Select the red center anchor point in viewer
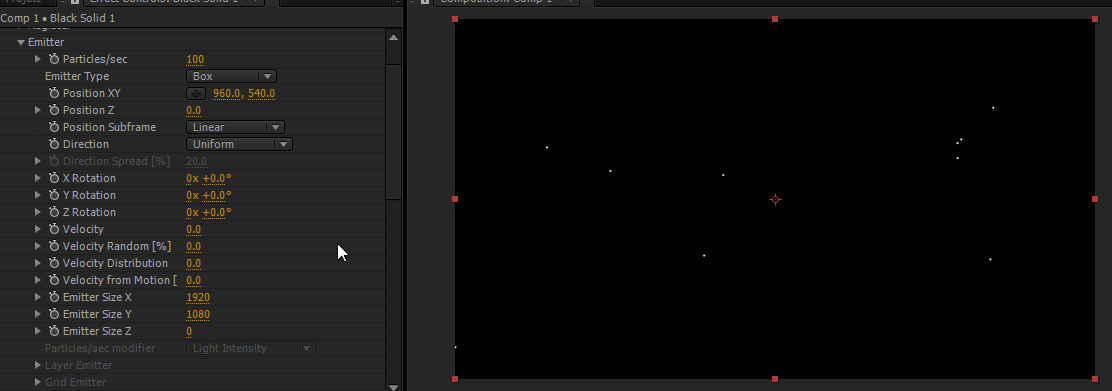The height and width of the screenshot is (391, 1112). click(775, 199)
